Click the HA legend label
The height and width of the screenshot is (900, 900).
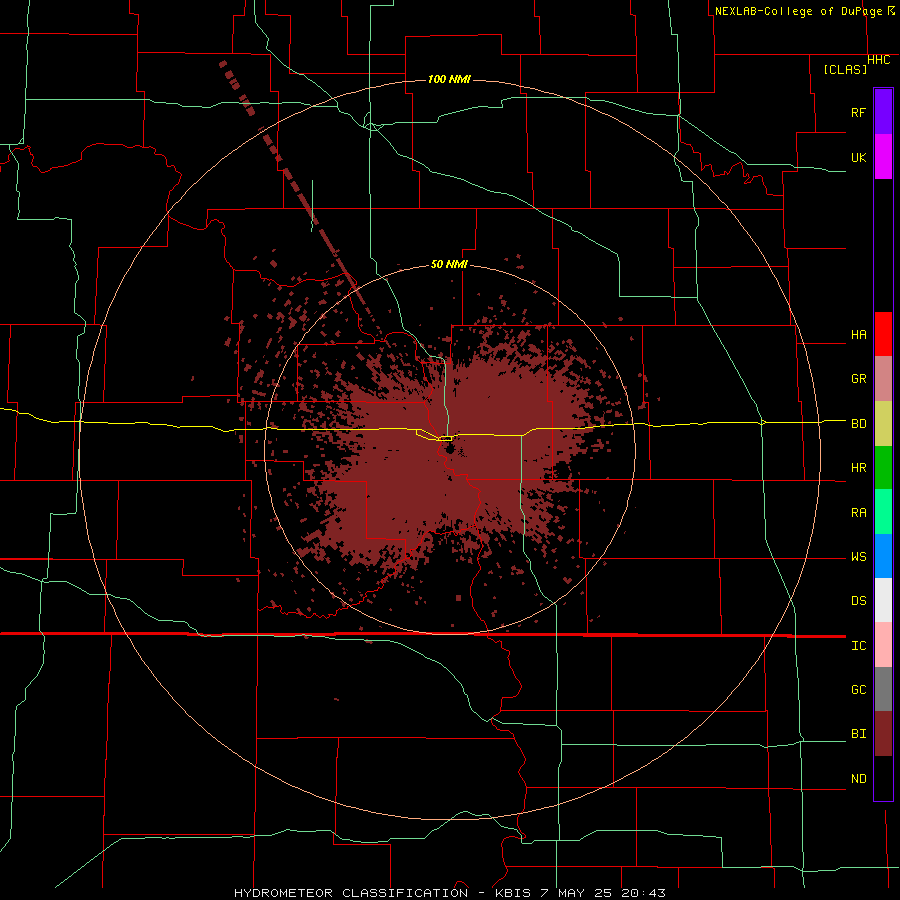coord(858,334)
